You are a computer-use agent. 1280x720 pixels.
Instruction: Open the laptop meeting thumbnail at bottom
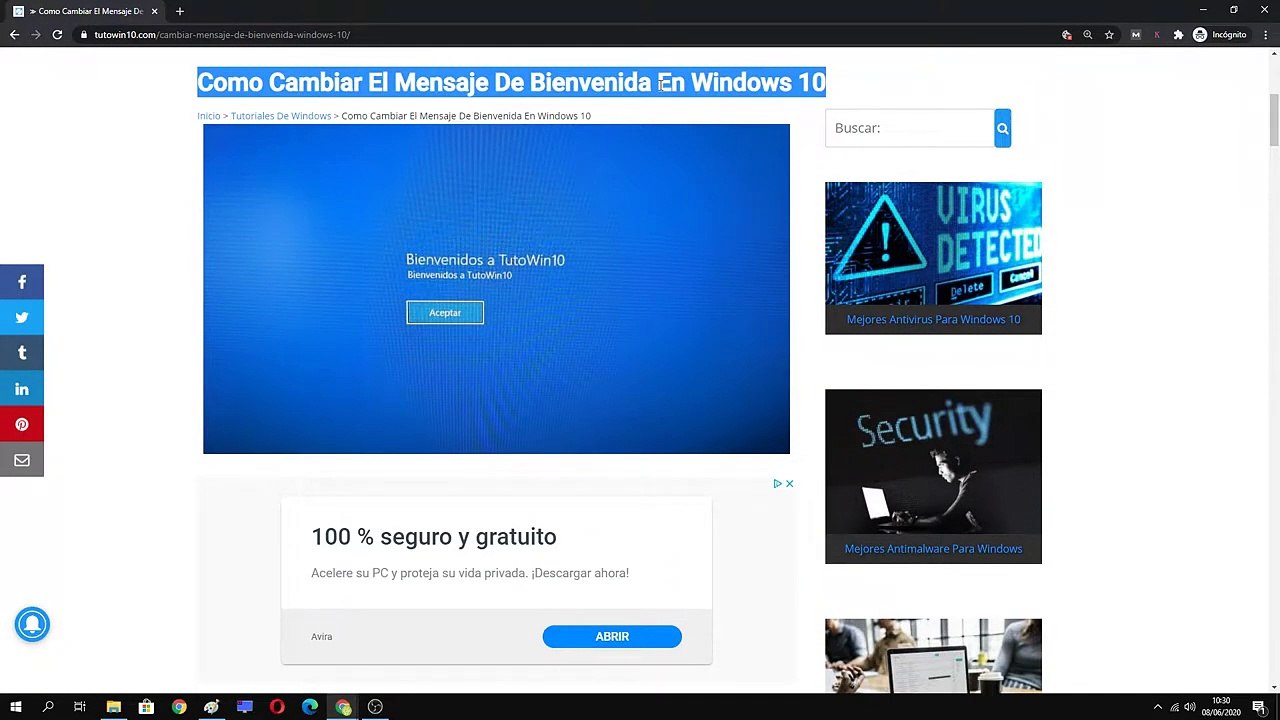pos(933,655)
